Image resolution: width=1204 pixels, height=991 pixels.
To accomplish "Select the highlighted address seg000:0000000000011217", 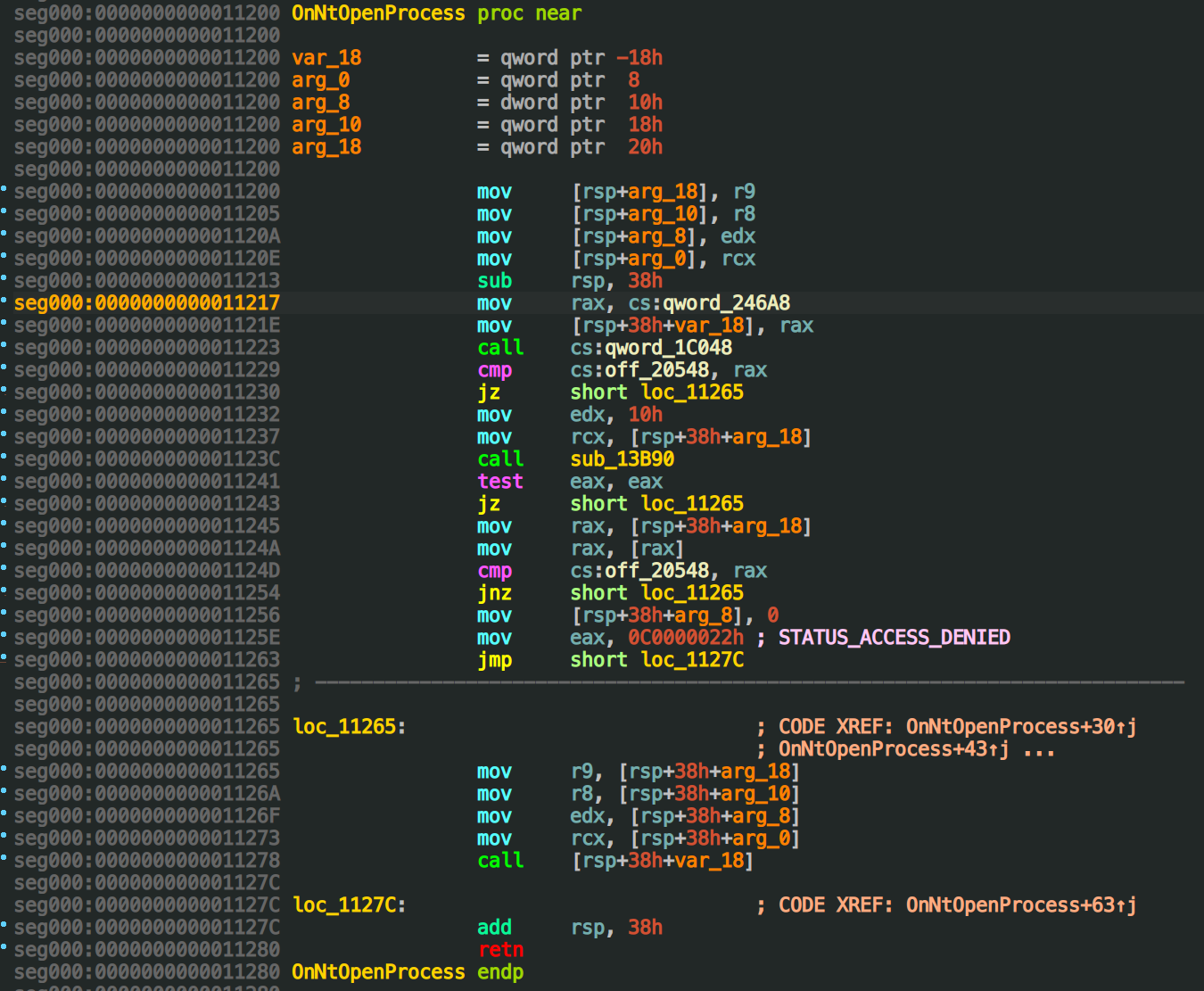I will pos(147,303).
